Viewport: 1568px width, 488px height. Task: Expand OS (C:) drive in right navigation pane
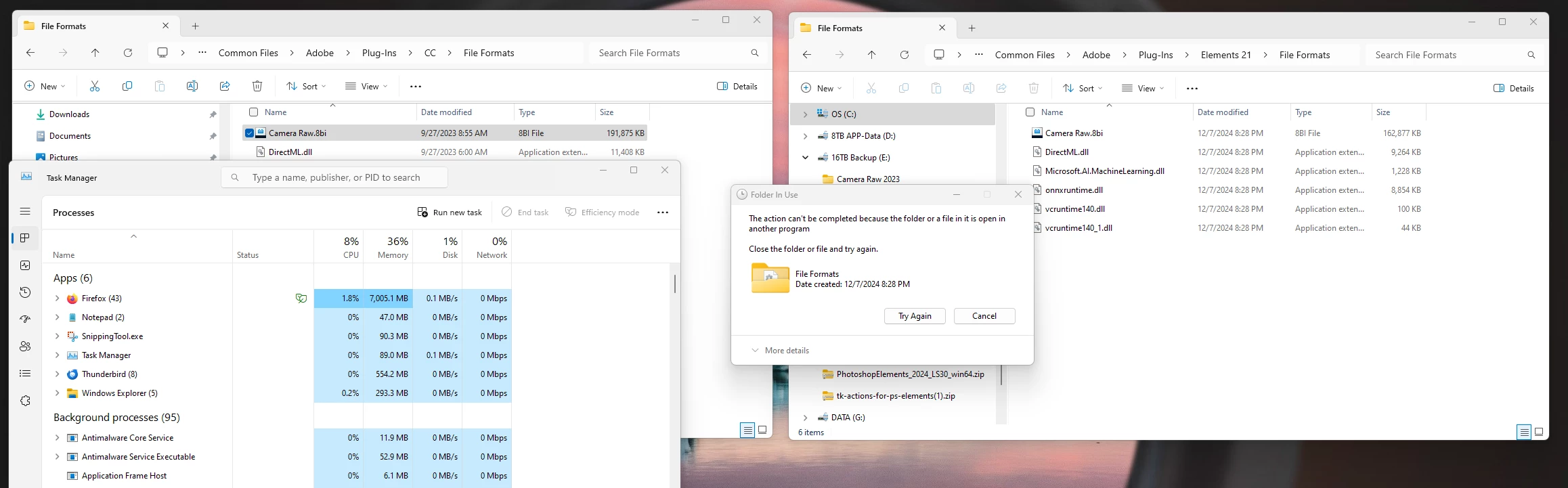805,114
